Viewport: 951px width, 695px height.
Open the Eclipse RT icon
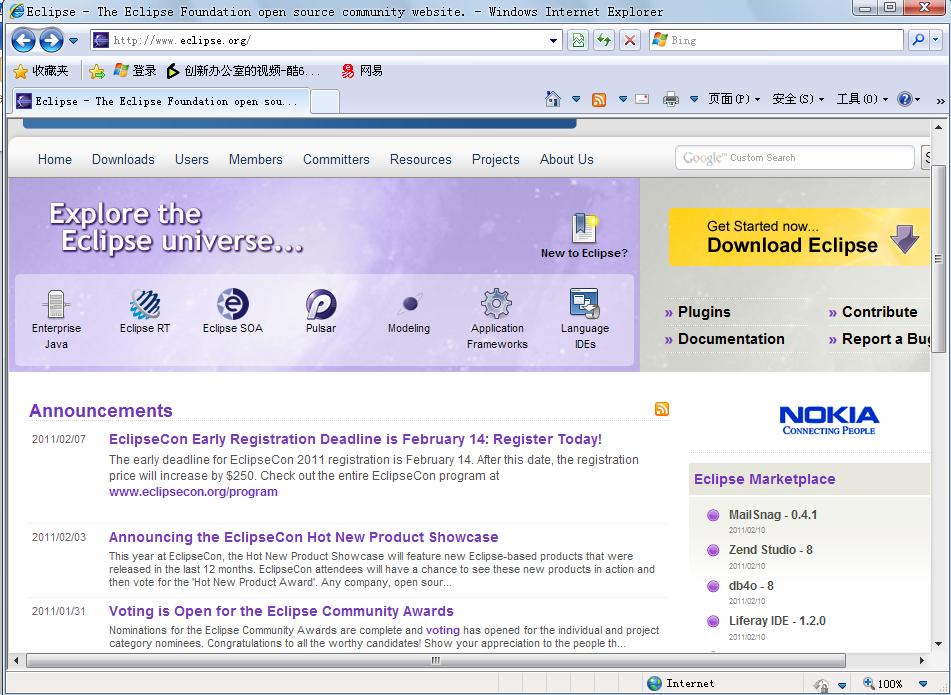(145, 303)
